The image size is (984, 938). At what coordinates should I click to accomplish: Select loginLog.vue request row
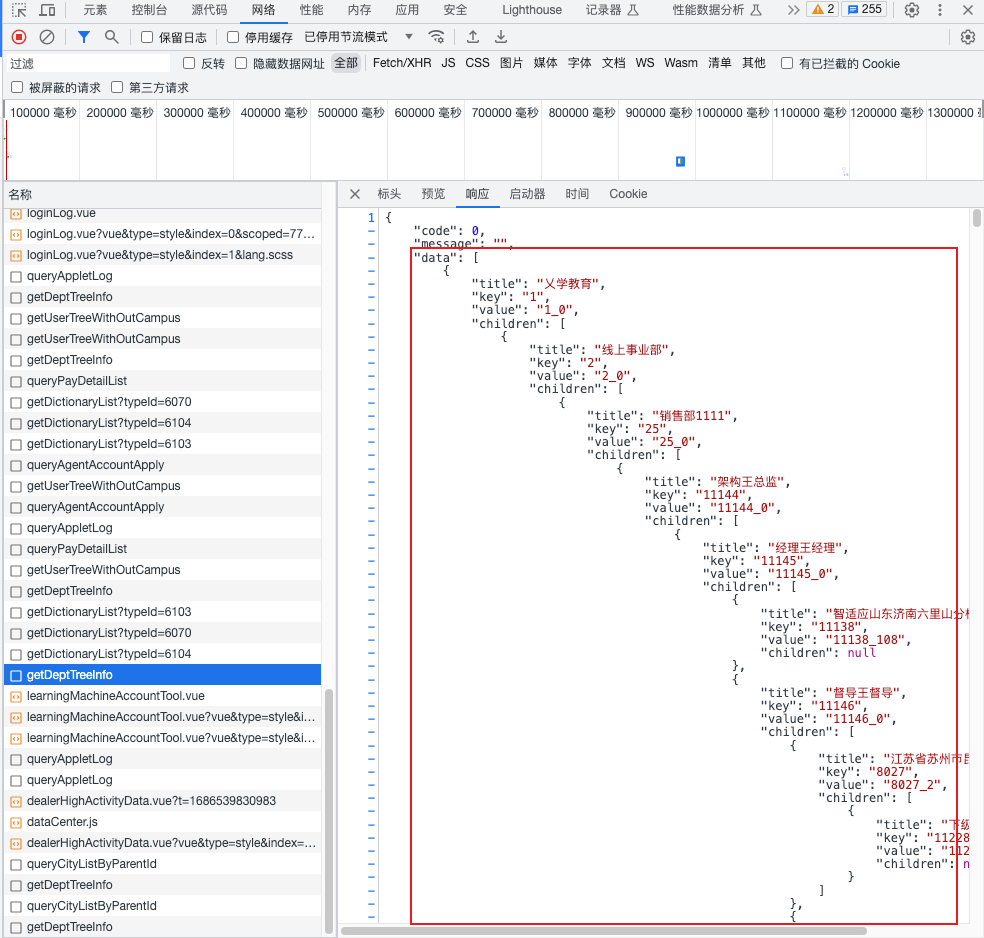tap(163, 215)
